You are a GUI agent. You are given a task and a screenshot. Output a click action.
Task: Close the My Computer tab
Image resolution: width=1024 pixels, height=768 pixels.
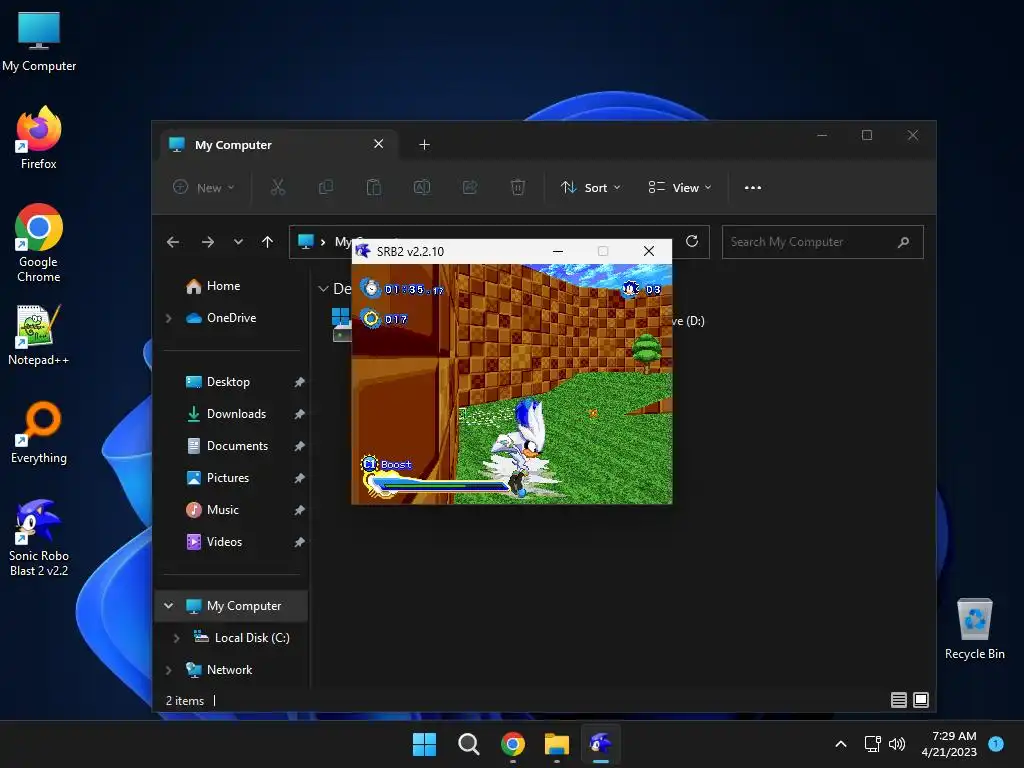coord(378,144)
